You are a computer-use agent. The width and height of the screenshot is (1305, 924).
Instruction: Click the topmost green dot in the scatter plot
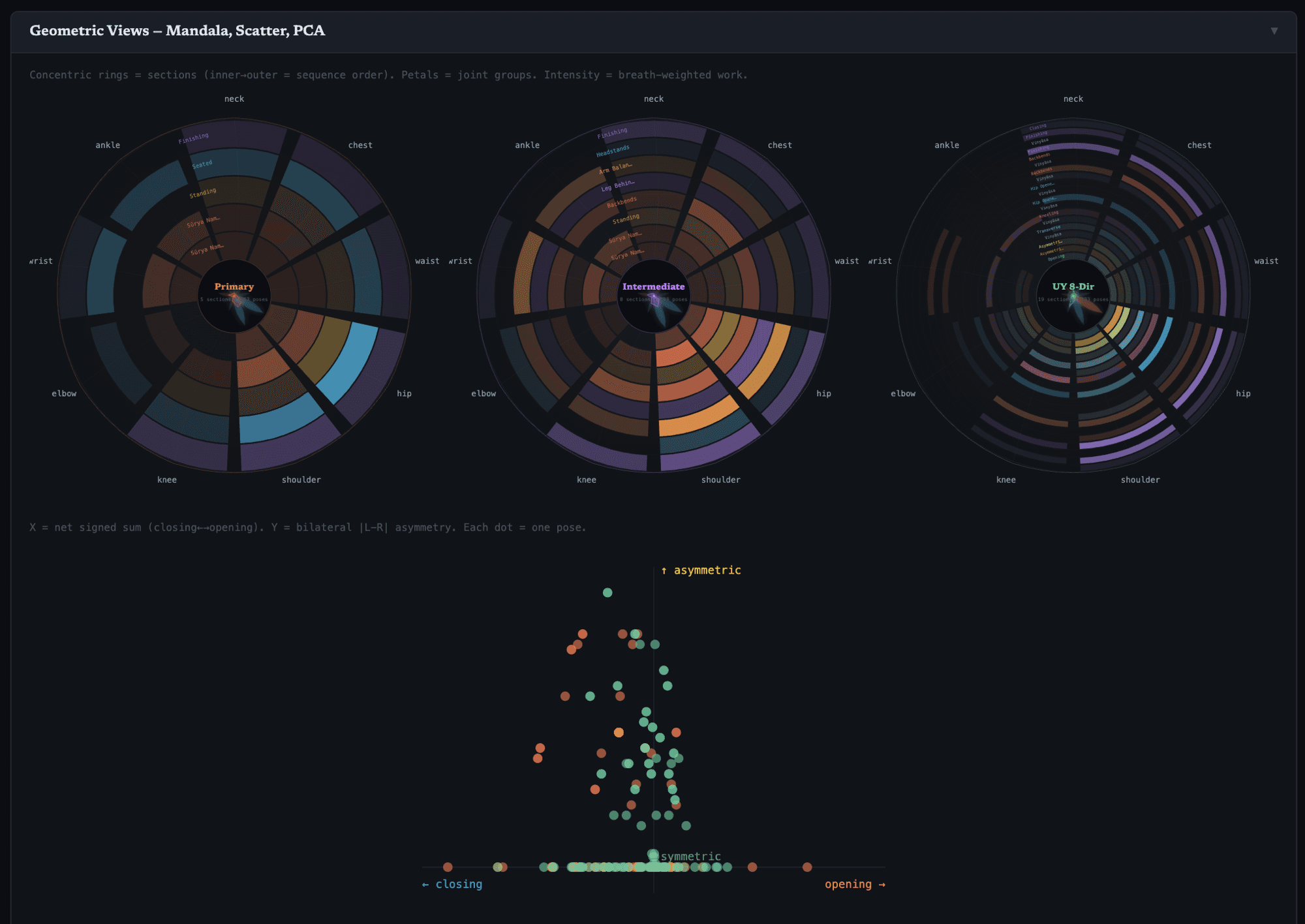click(607, 593)
